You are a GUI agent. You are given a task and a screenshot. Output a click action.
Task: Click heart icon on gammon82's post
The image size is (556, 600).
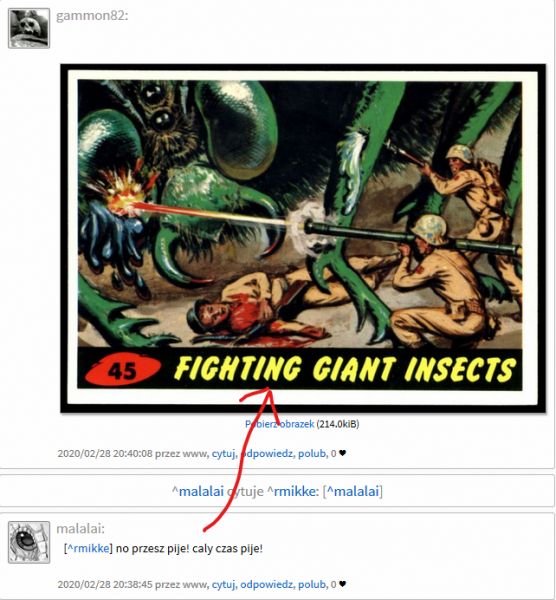point(342,453)
